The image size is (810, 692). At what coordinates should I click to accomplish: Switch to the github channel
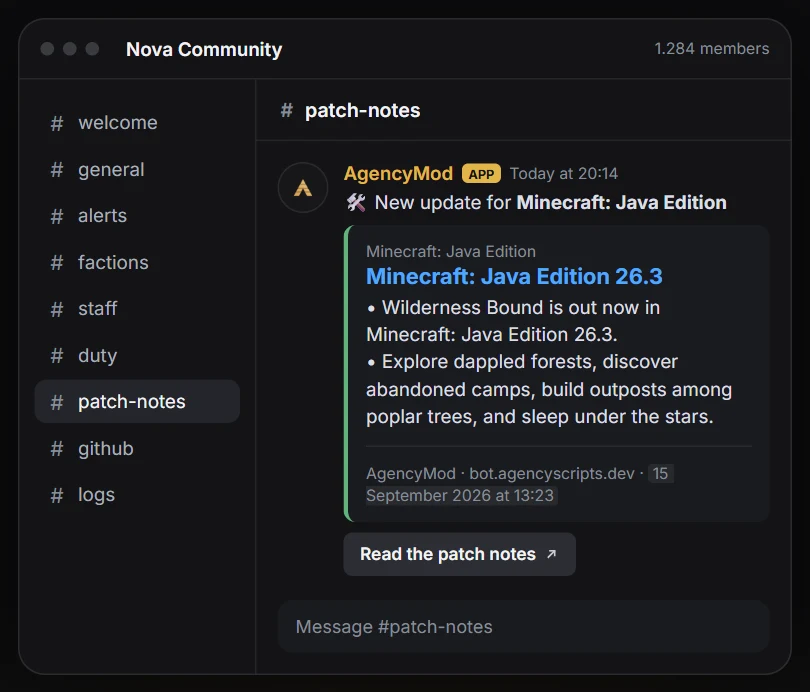137,448
